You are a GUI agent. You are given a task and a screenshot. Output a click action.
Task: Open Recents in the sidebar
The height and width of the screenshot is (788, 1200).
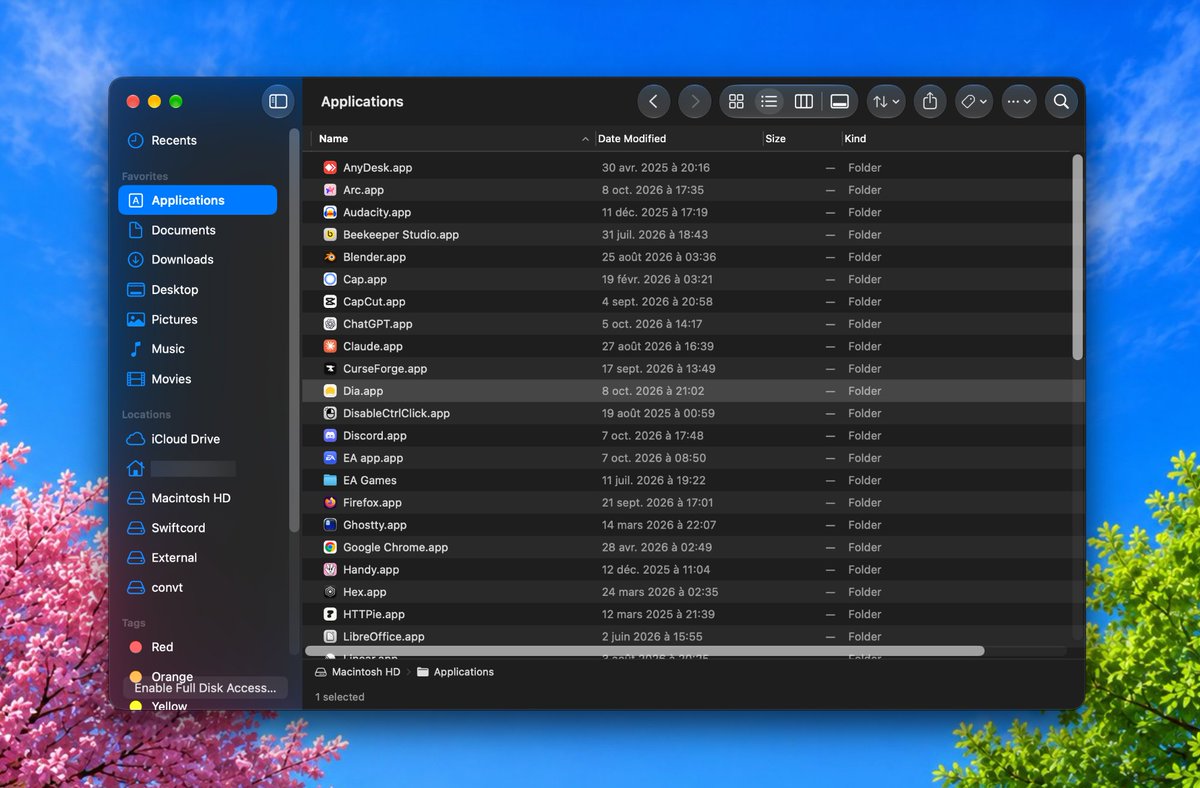coord(197,141)
